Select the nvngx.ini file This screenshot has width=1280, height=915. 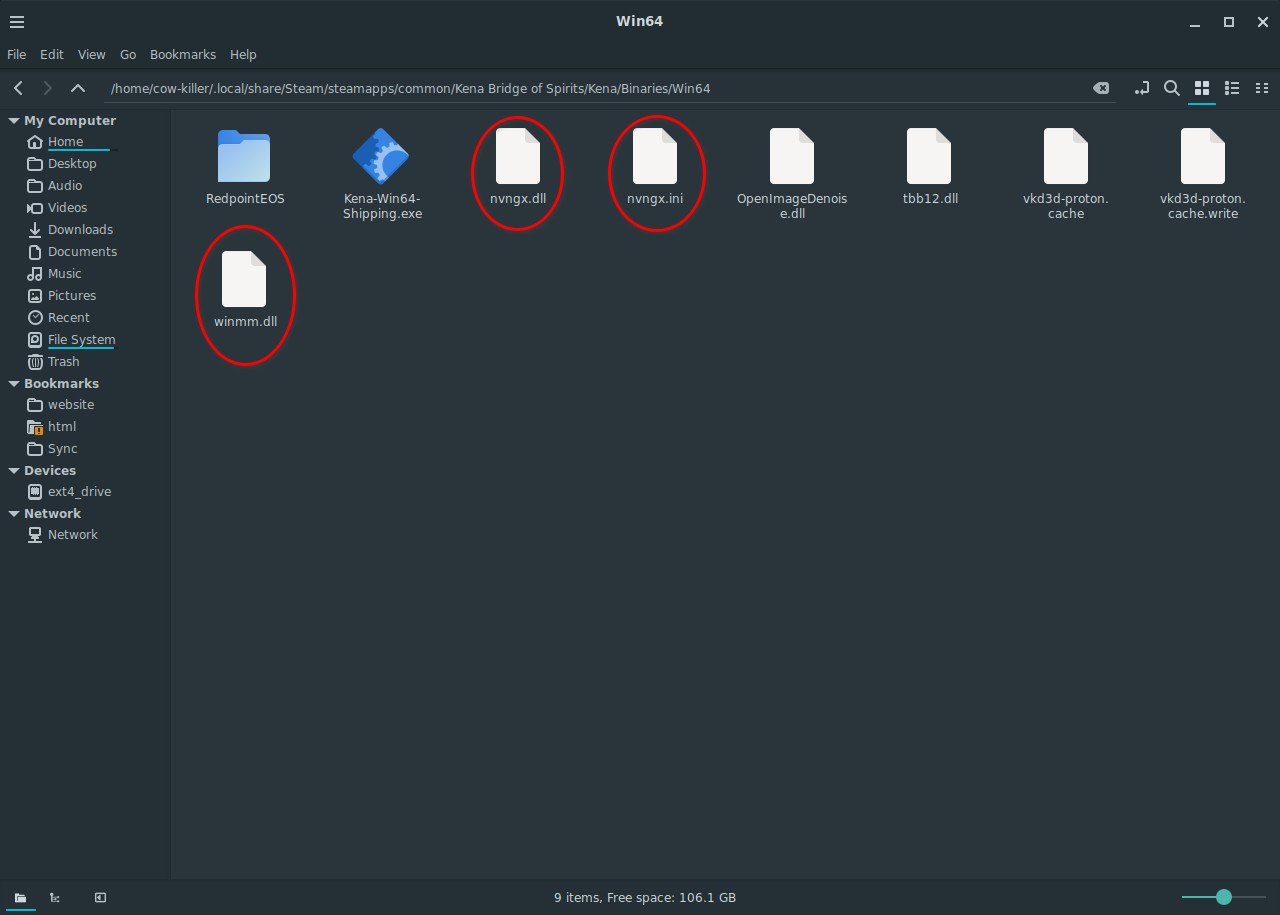[655, 167]
